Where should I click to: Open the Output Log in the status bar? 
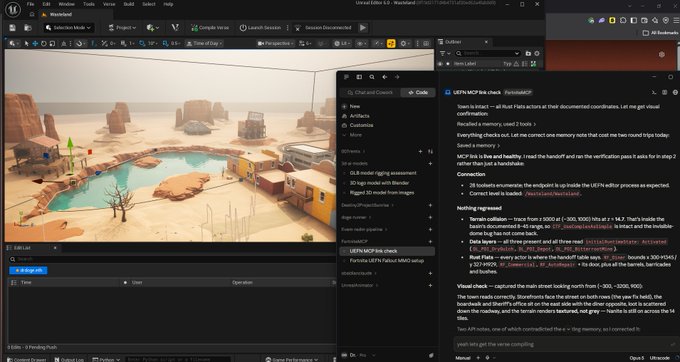pyautogui.click(x=69, y=359)
